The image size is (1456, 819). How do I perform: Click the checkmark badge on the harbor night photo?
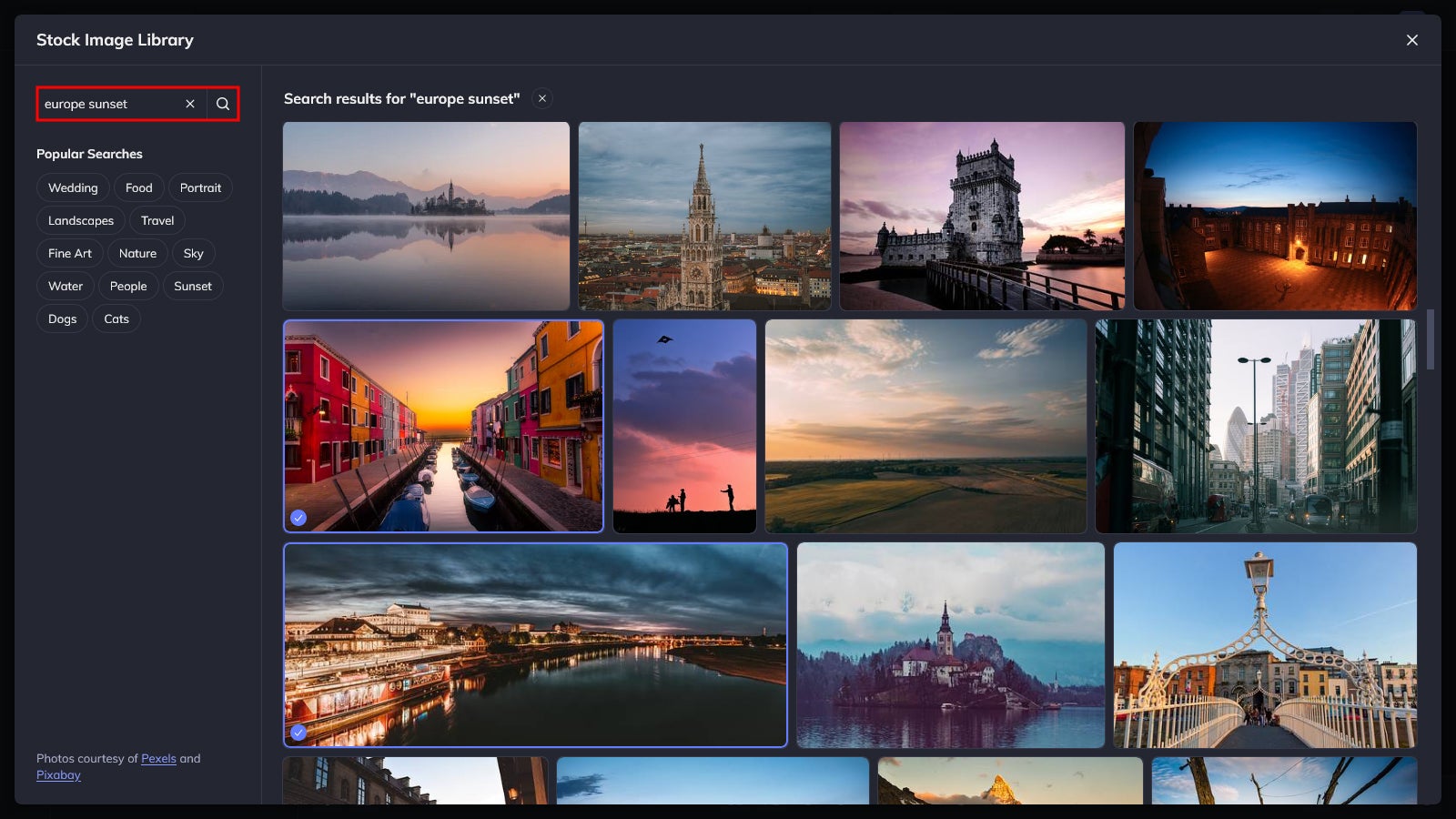pyautogui.click(x=298, y=732)
